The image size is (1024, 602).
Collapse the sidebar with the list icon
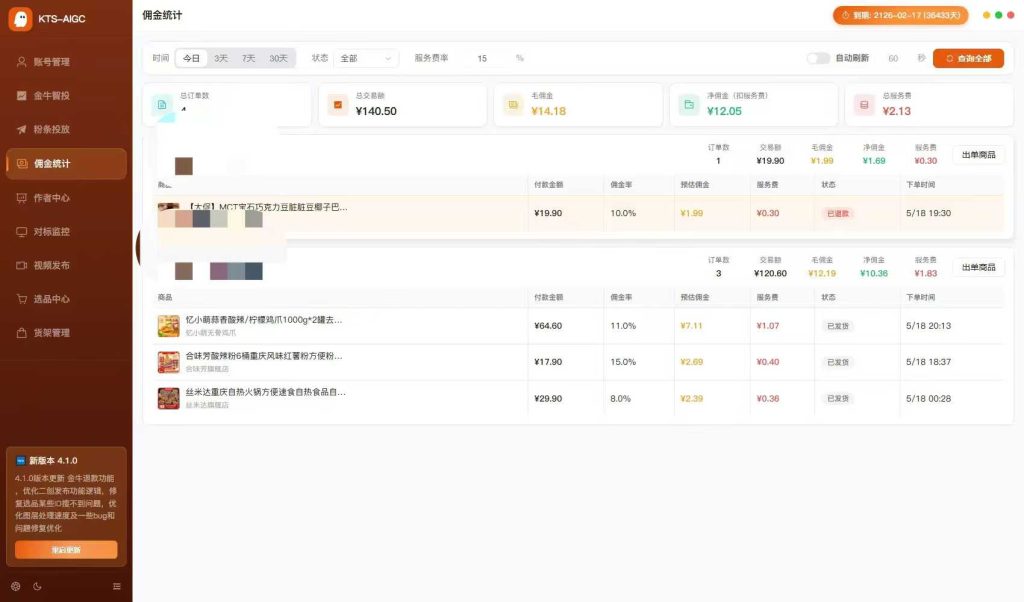[x=117, y=586]
